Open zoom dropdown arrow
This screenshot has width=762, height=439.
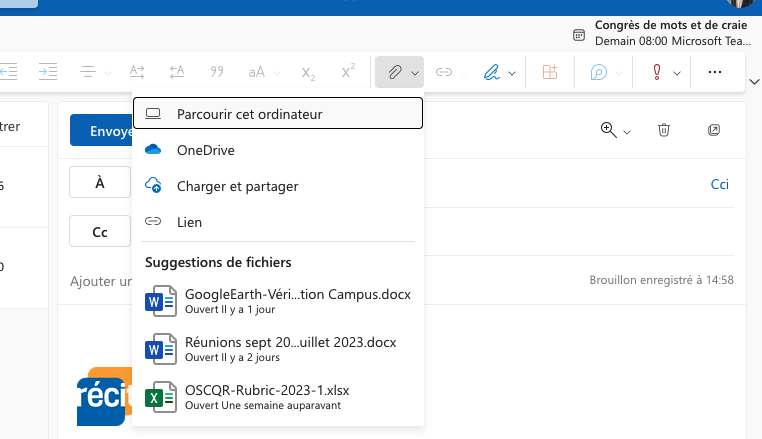[627, 132]
